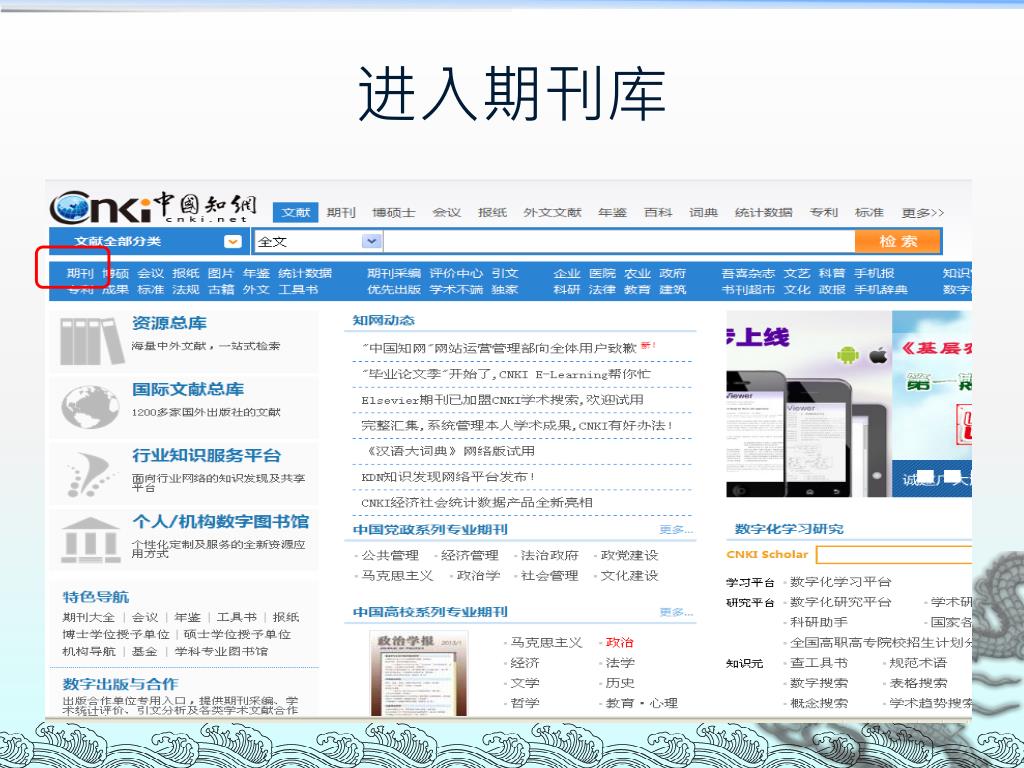
Task: Open the 科研助手 link
Action: point(819,622)
